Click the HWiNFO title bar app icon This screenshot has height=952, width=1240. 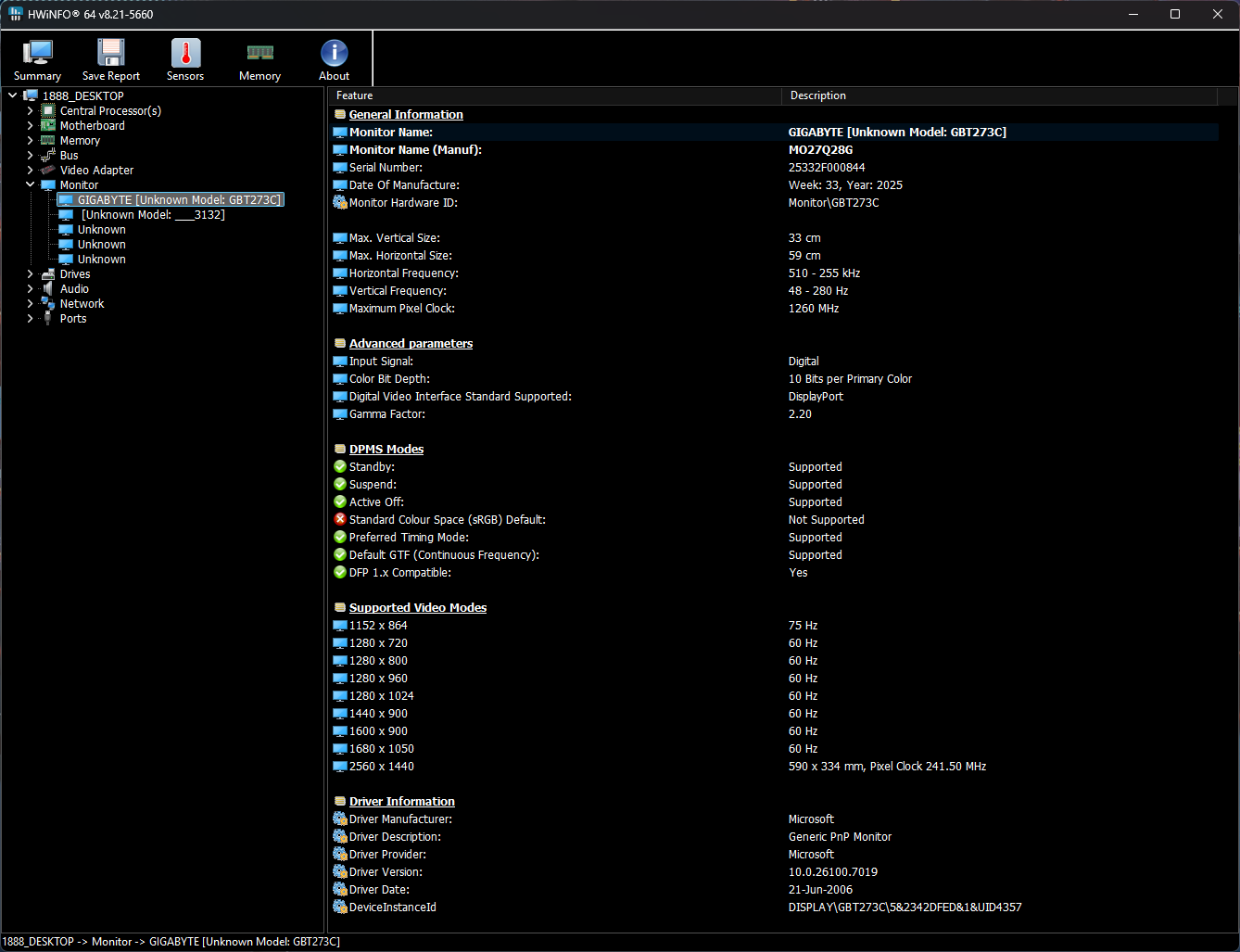[x=16, y=14]
